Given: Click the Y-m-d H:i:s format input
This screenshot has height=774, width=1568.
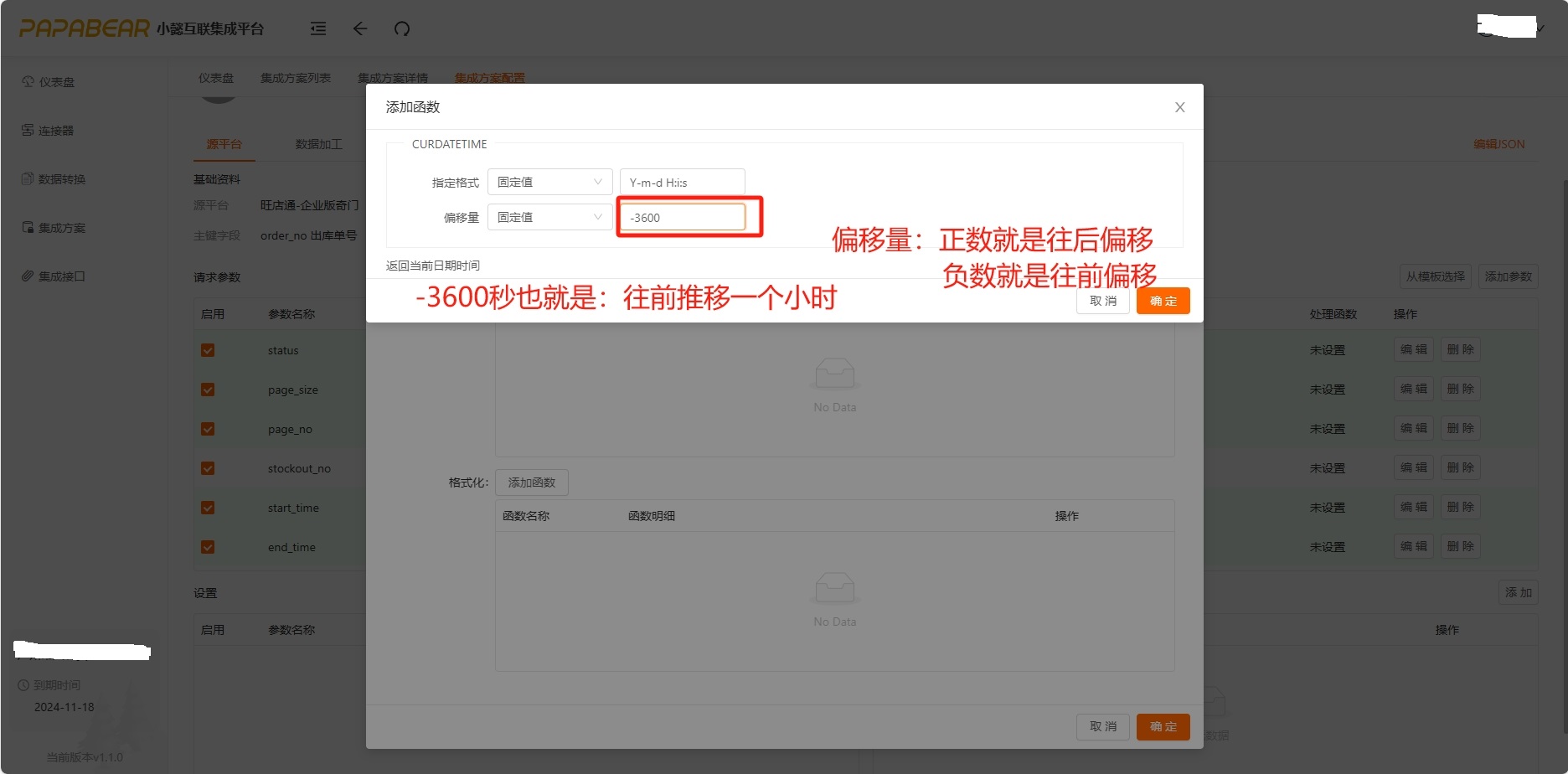Looking at the screenshot, I should pos(682,182).
